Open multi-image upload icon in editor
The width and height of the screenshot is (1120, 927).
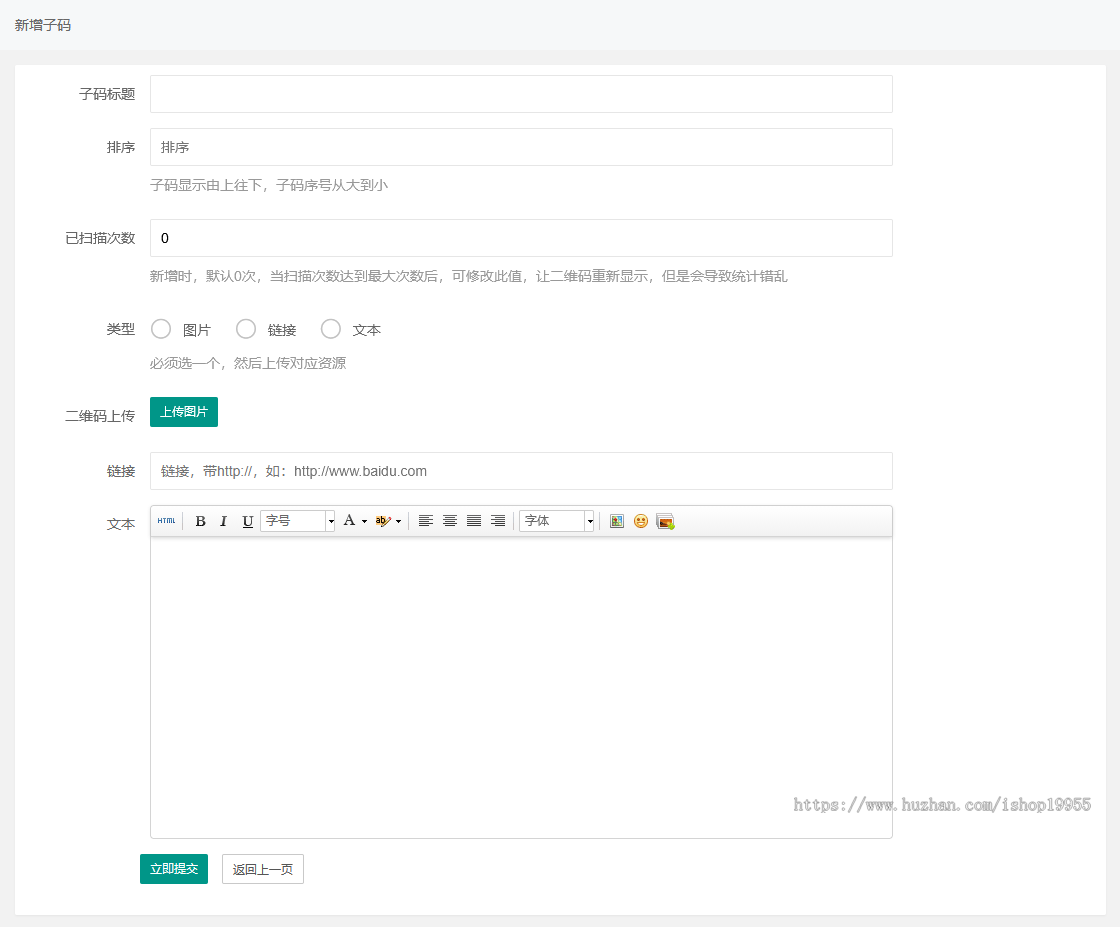[x=666, y=521]
